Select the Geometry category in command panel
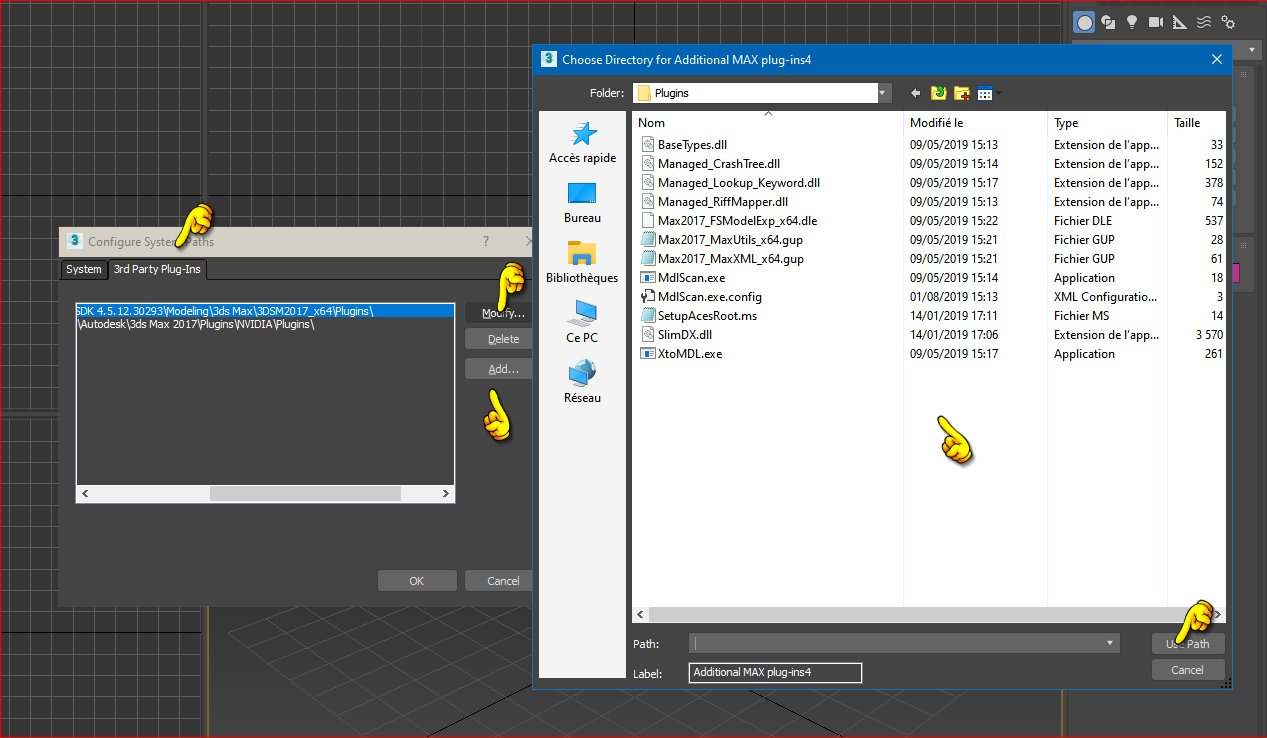Screen dimensions: 1267x738 (x=1084, y=22)
